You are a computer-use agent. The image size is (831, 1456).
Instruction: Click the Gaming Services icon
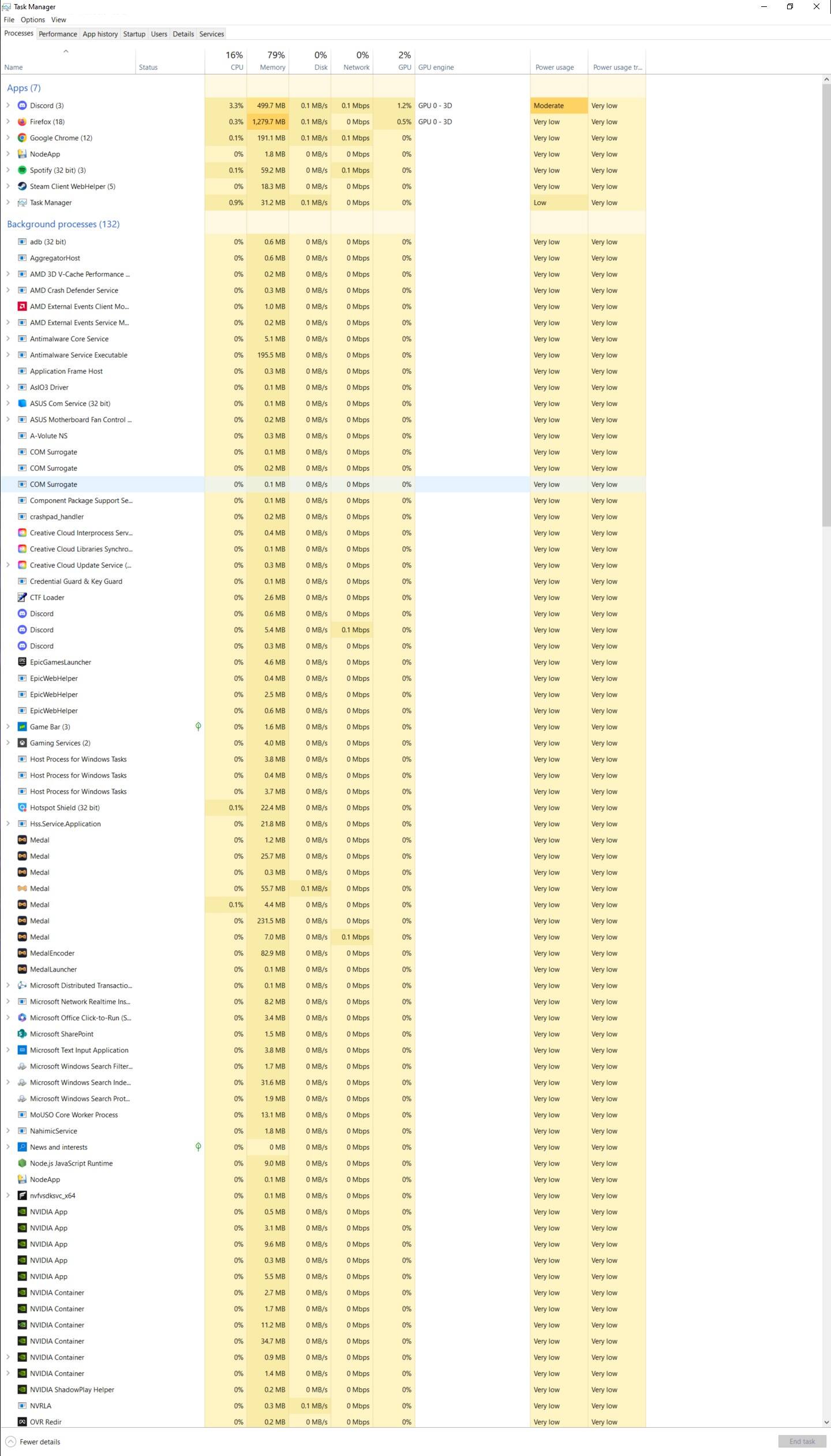[x=22, y=743]
